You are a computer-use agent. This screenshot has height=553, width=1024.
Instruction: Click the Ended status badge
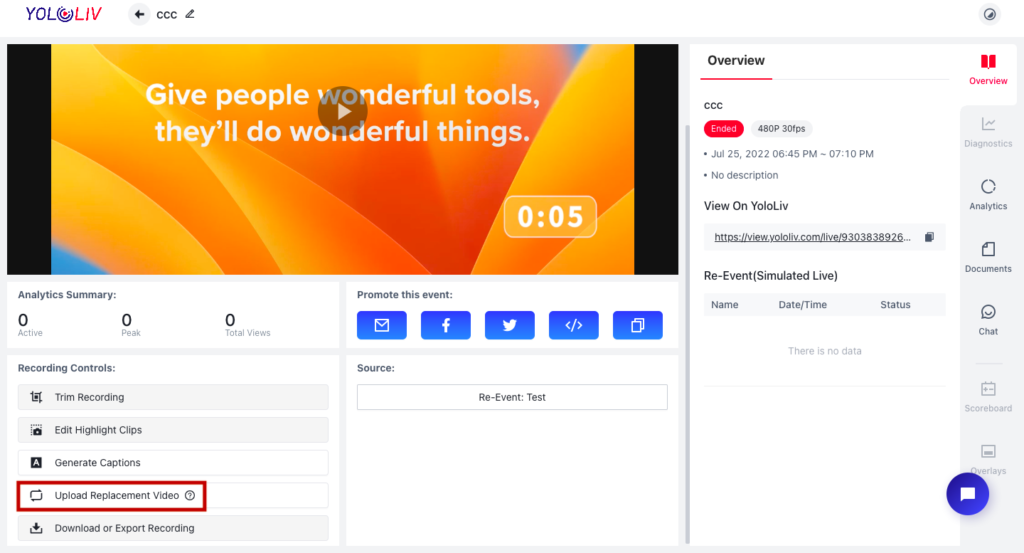(x=724, y=129)
